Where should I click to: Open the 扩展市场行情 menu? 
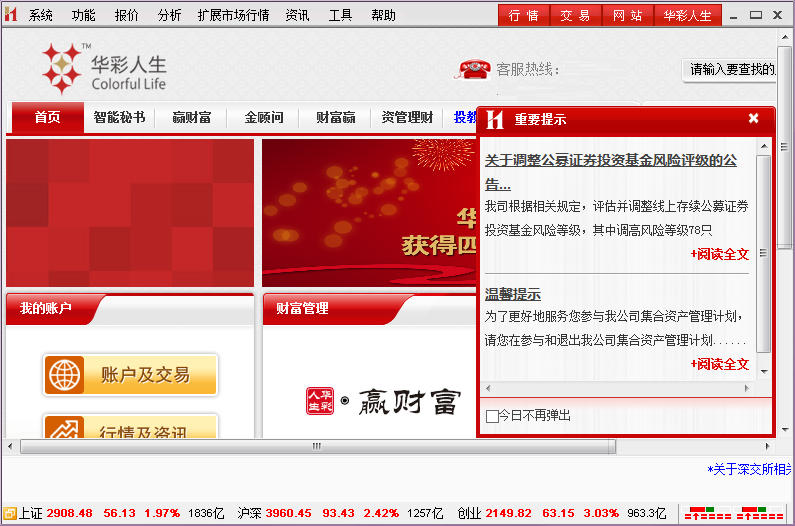coord(233,15)
